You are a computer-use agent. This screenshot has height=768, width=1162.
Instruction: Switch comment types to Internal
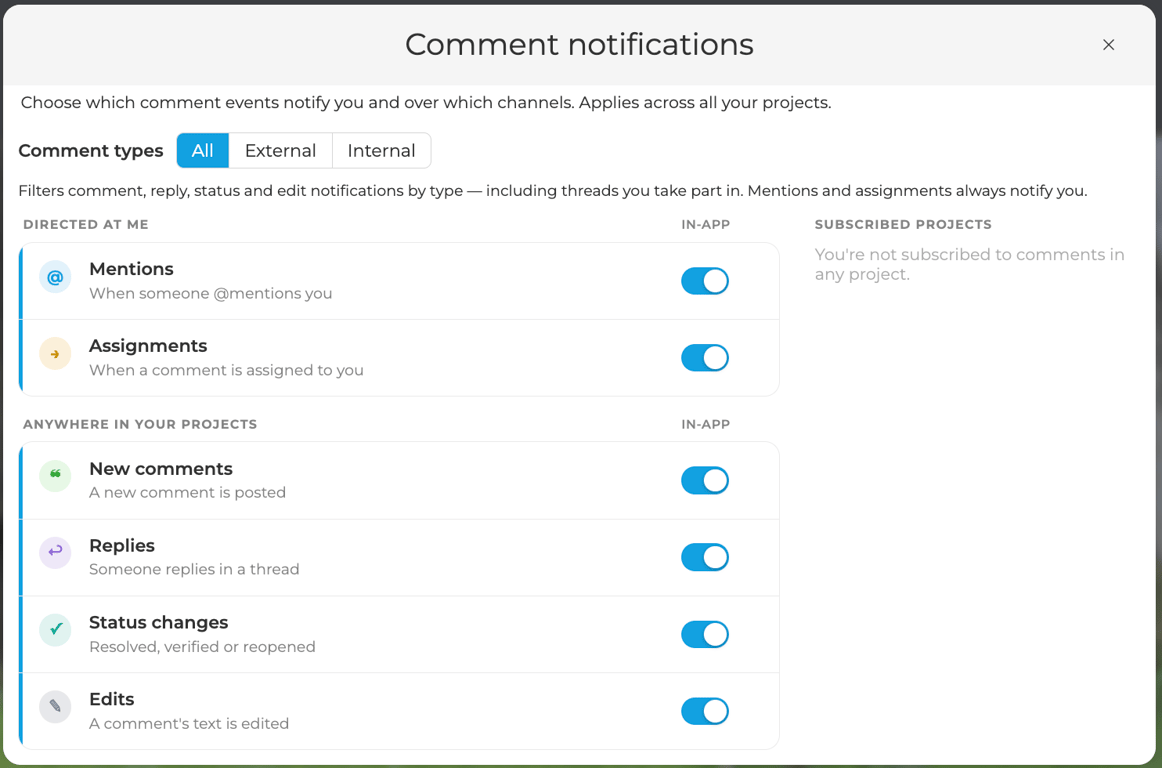pos(382,150)
